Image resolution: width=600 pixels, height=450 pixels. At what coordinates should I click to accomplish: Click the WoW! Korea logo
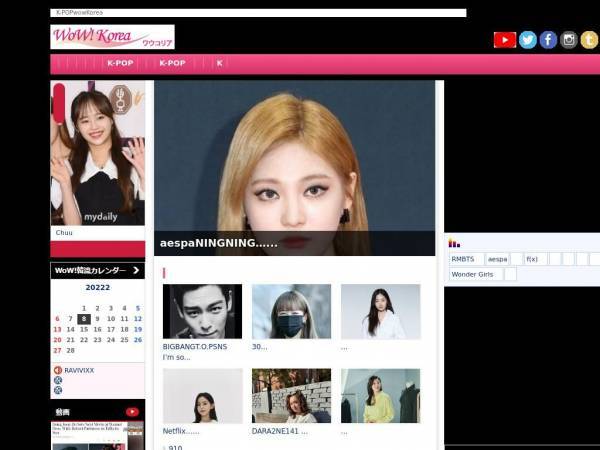pyautogui.click(x=112, y=37)
